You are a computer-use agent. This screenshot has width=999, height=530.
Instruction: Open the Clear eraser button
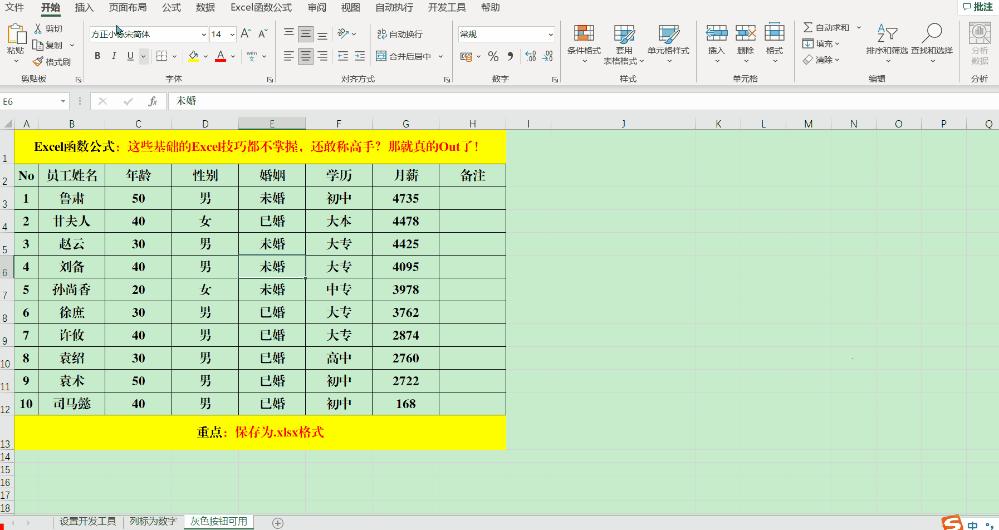point(821,60)
